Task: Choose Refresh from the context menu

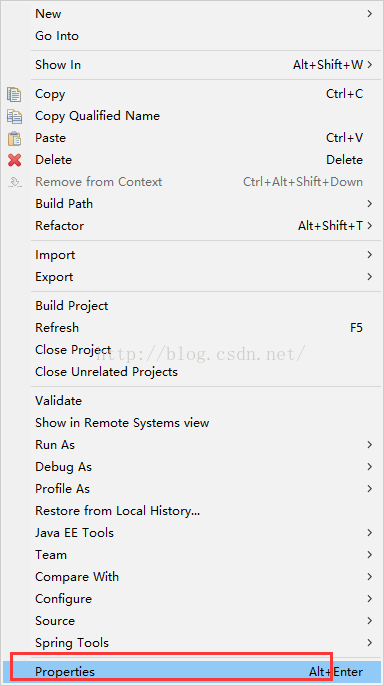Action: (192, 328)
